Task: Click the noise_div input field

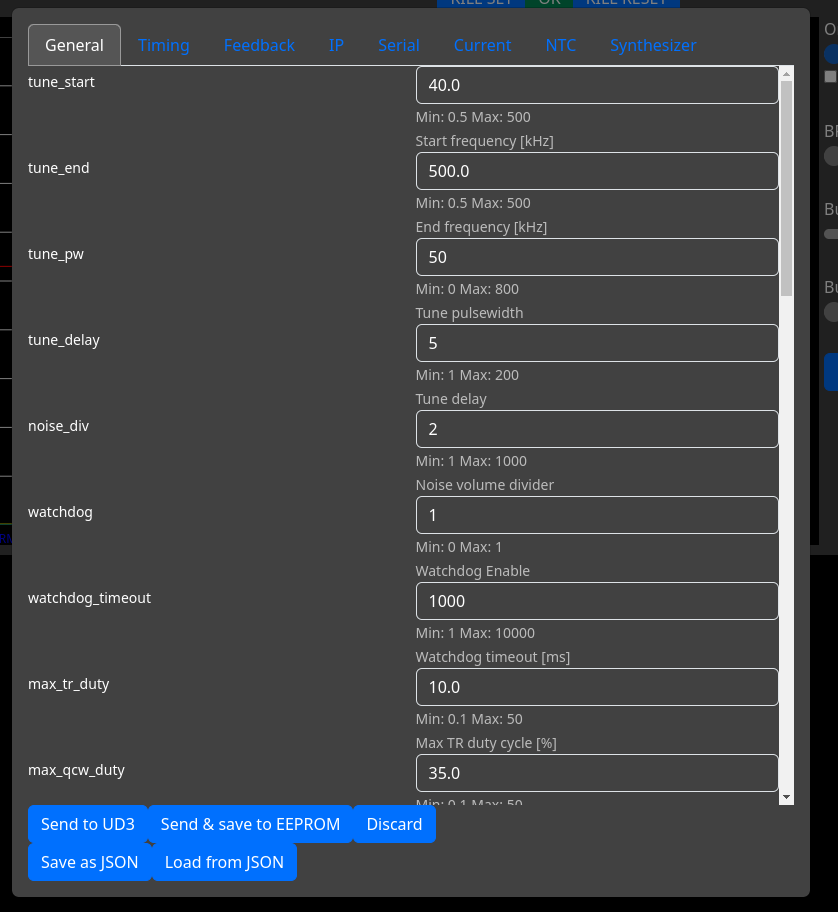Action: coord(597,429)
